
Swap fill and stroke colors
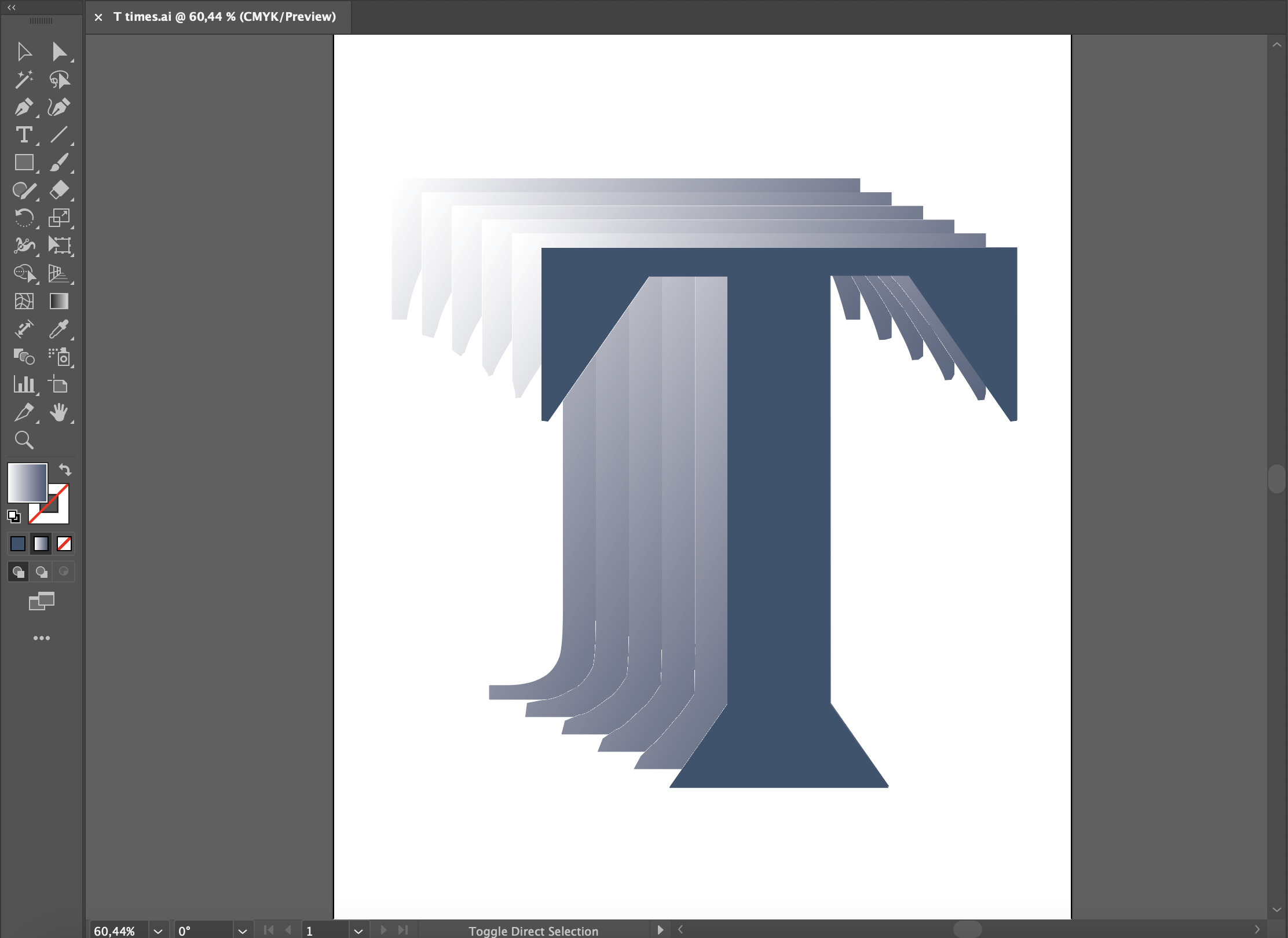65,470
